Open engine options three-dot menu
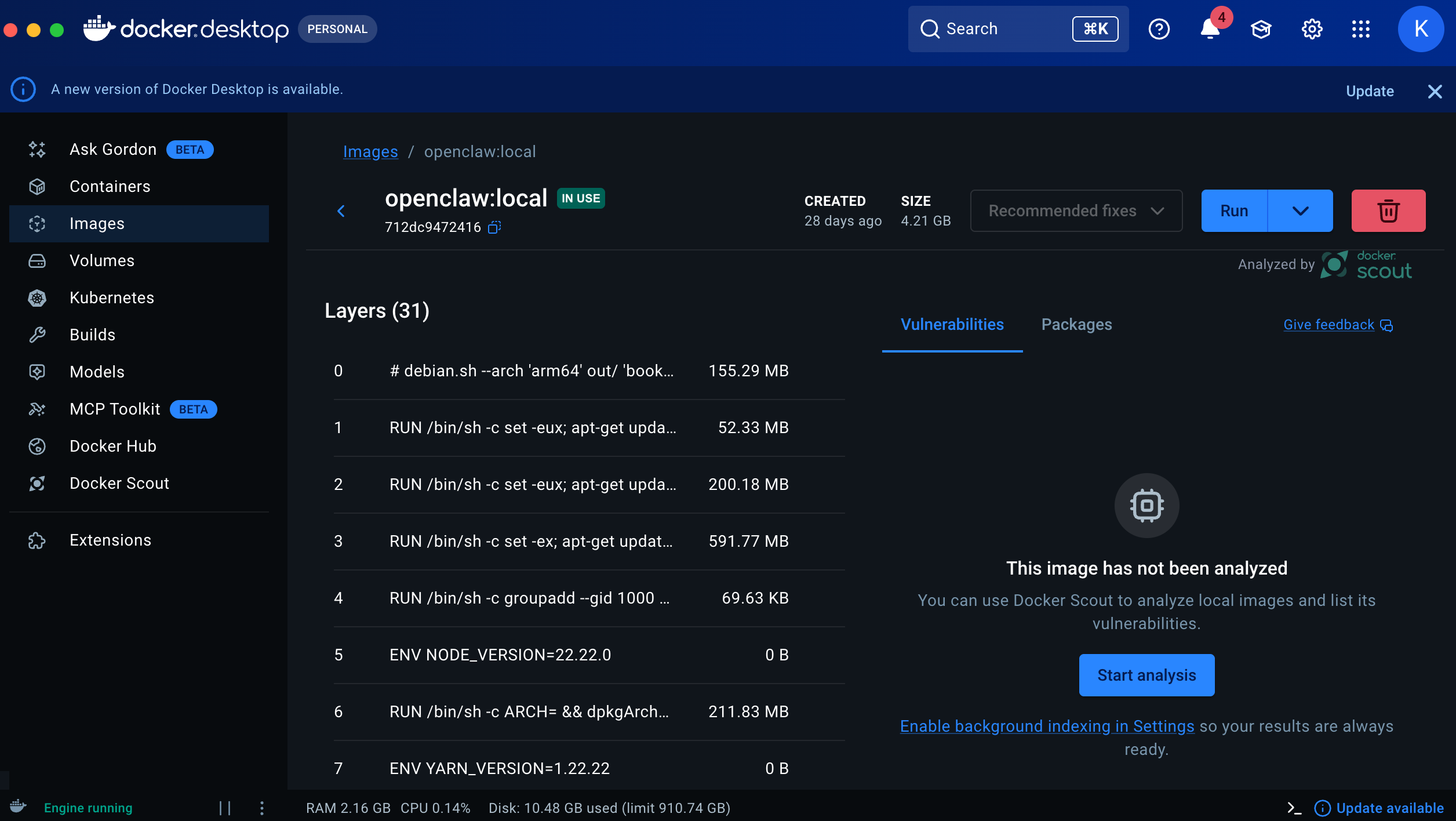This screenshot has height=821, width=1456. coord(262,808)
